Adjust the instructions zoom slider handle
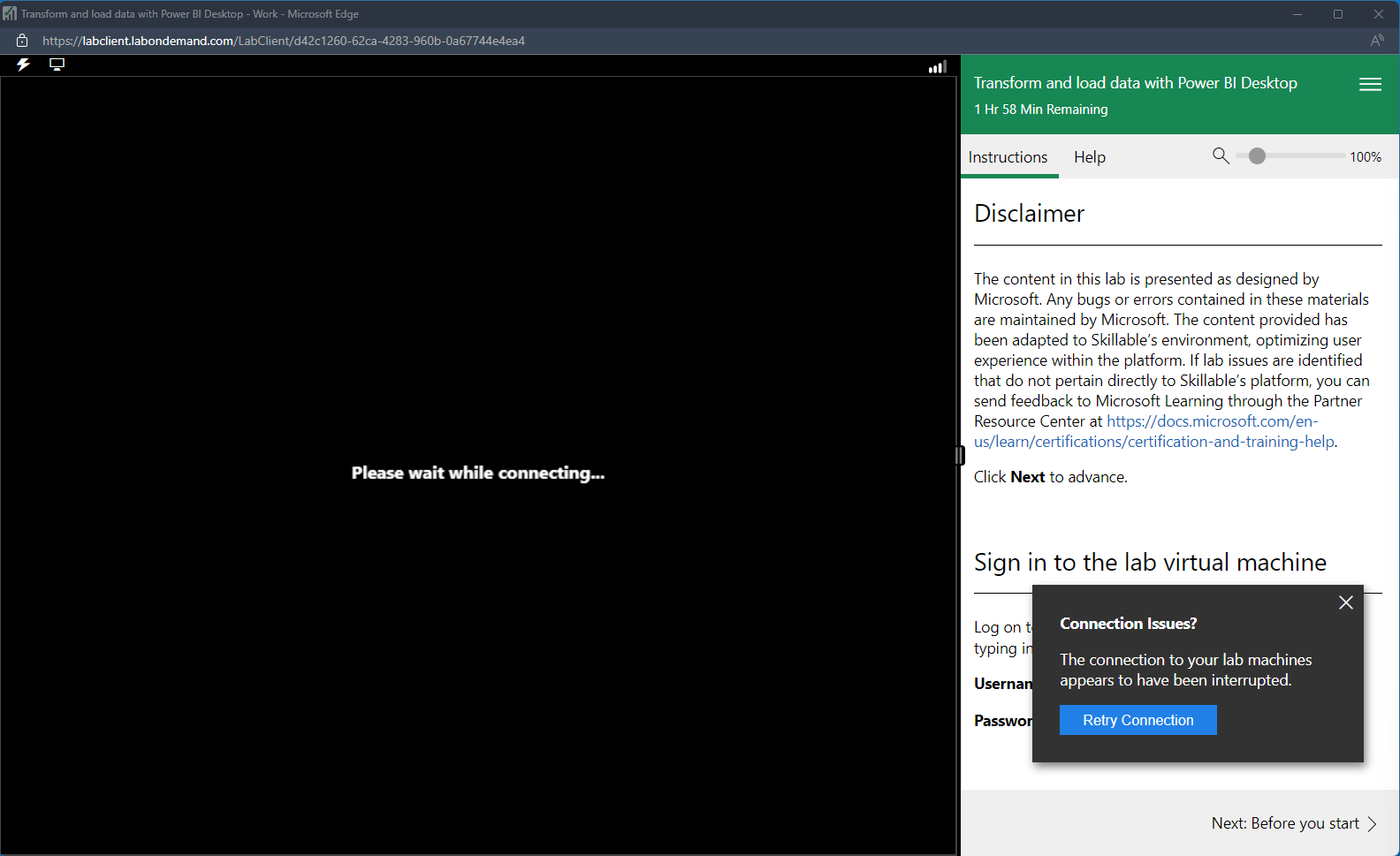 (x=1257, y=156)
